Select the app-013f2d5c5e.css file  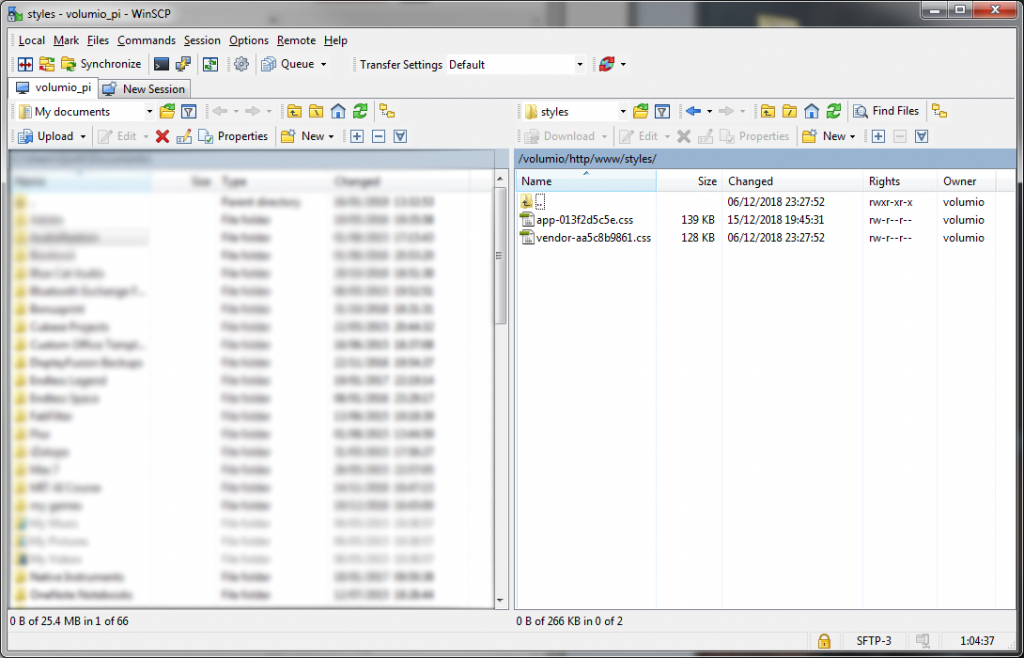(x=577, y=220)
